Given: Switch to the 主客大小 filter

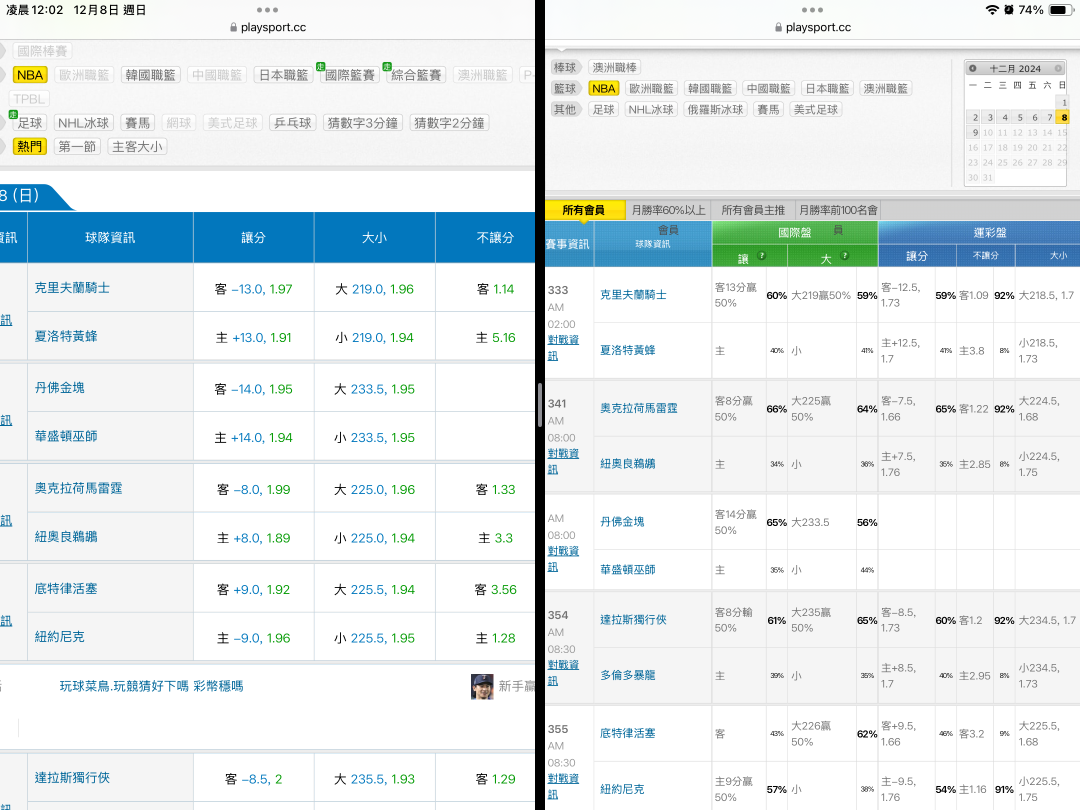Looking at the screenshot, I should click(138, 147).
